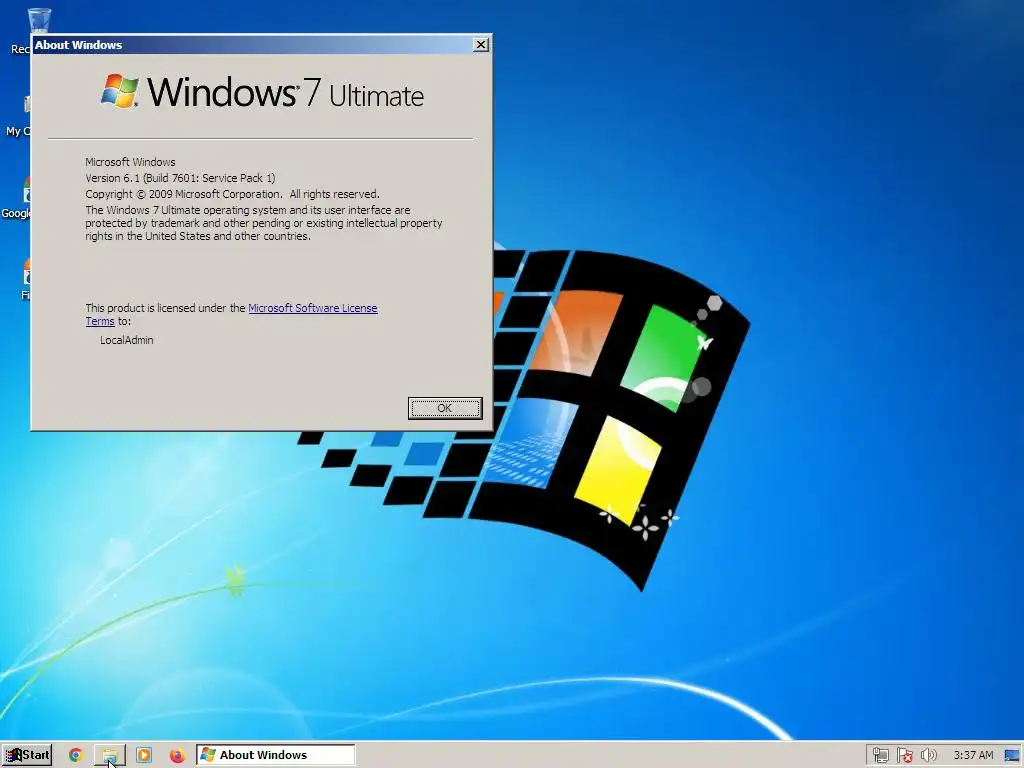Open Windows Explorer from the taskbar
This screenshot has height=768, width=1024.
110,755
